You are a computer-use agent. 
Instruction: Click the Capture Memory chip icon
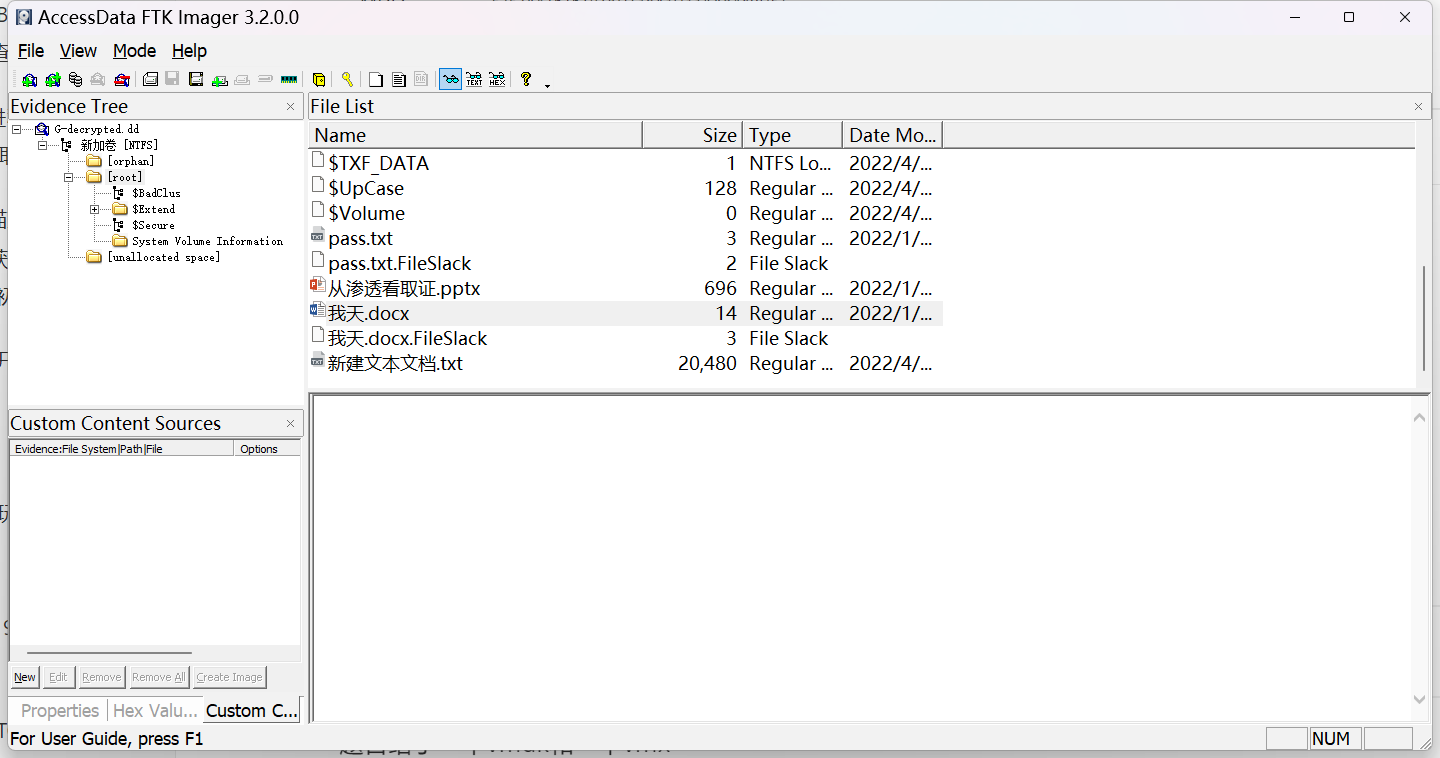pyautogui.click(x=289, y=80)
